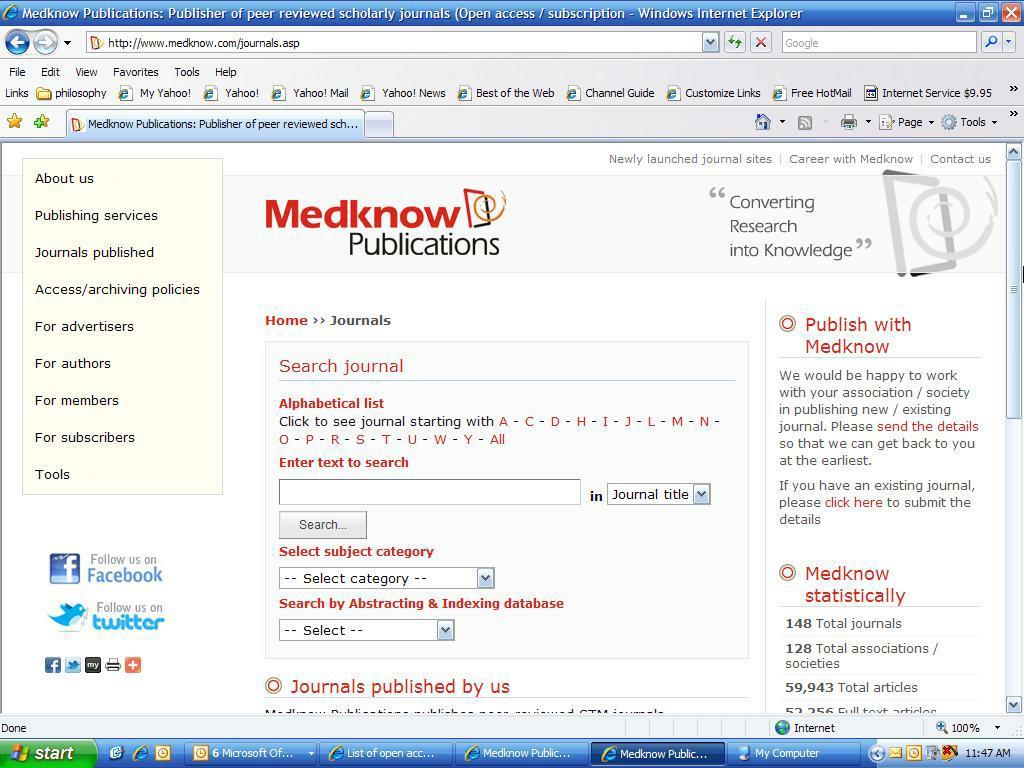1024x768 pixels.
Task: Click the browser Forward arrow button
Action: coord(44,43)
